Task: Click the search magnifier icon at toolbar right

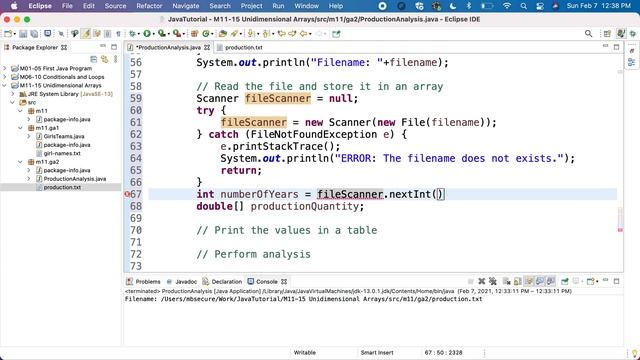Action: [x=588, y=34]
